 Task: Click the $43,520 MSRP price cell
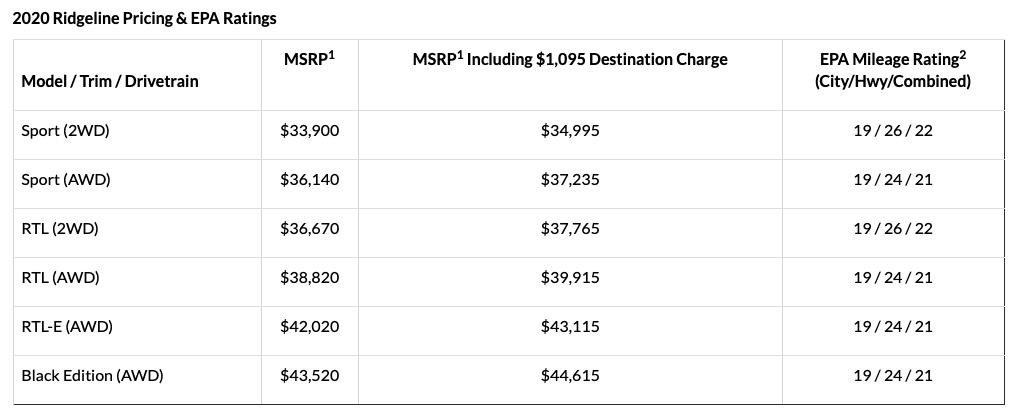310,375
